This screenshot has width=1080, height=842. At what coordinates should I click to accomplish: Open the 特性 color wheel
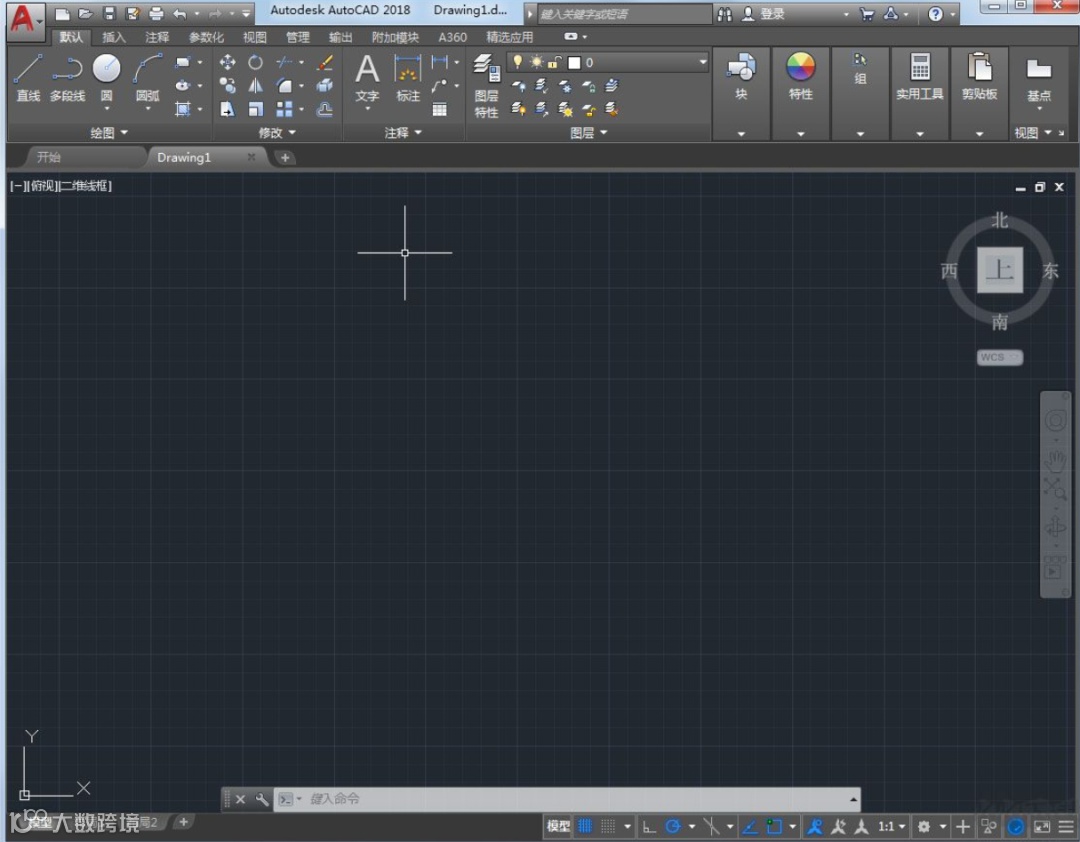point(800,68)
